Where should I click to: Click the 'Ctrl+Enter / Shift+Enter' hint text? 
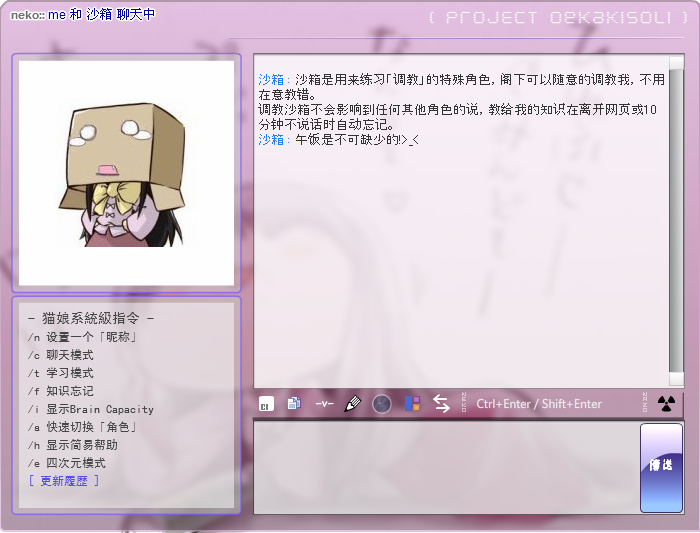pyautogui.click(x=539, y=404)
